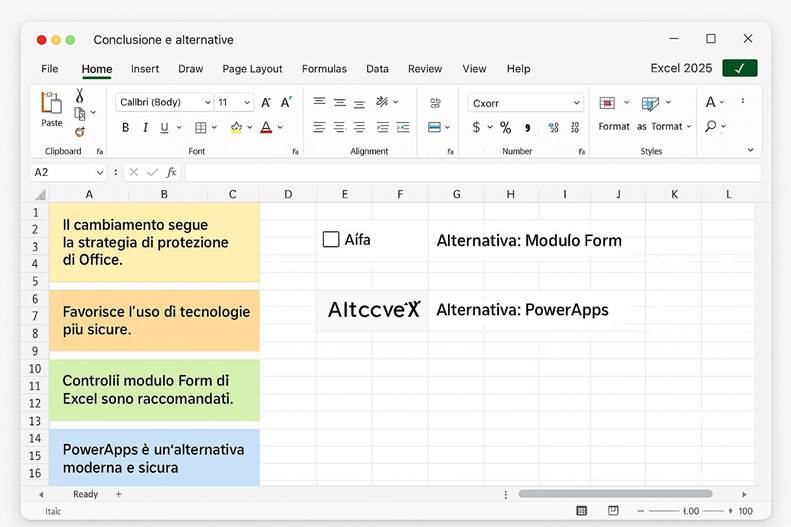This screenshot has width=791, height=527.
Task: Open the font size 11 dropdown
Action: coord(235,102)
